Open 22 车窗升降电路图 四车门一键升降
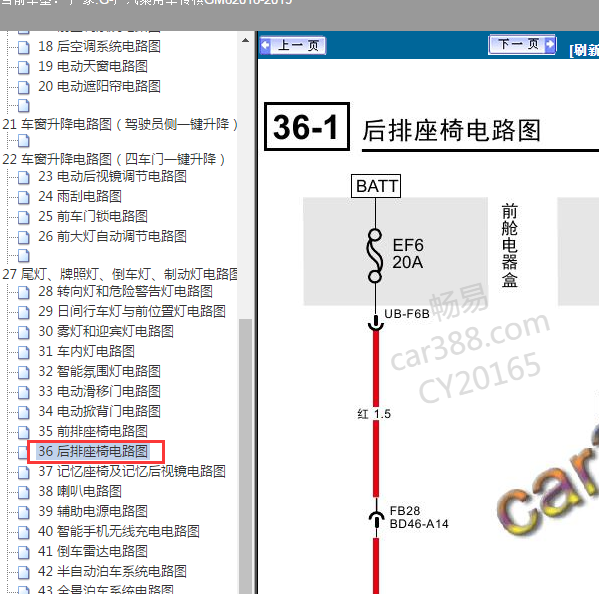Image resolution: width=599 pixels, height=594 pixels. 113,159
